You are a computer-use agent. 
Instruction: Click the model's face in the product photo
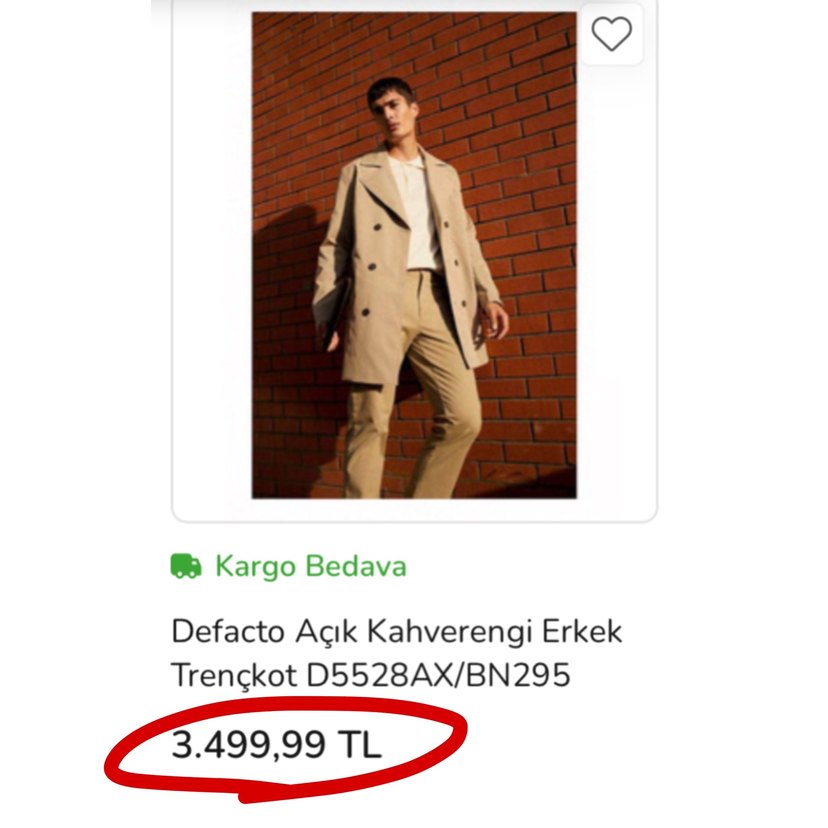coord(388,106)
